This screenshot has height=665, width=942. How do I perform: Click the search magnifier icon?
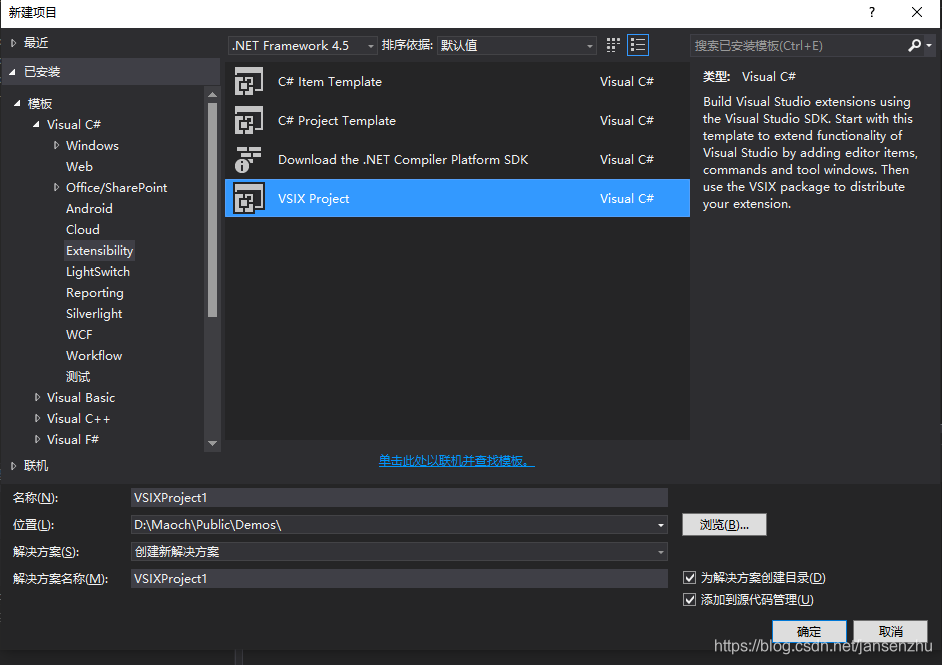pos(914,45)
